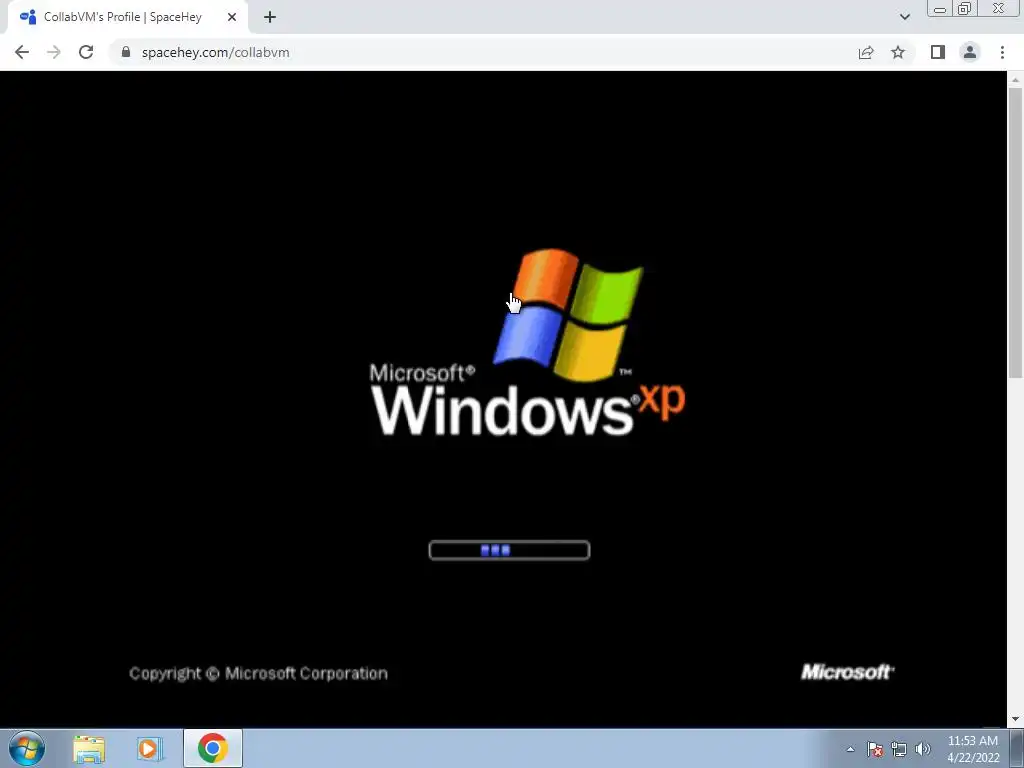This screenshot has height=768, width=1024.
Task: Close the Chrome window
Action: pyautogui.click(x=999, y=8)
